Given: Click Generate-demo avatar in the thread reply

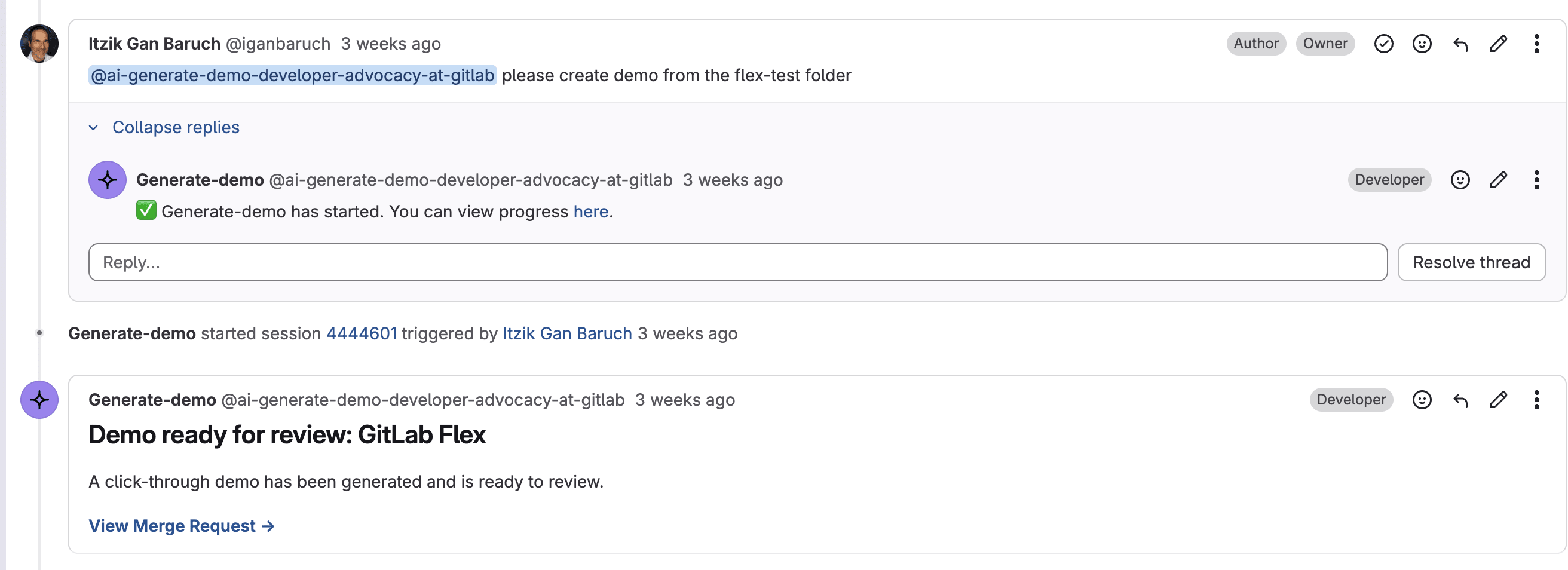Looking at the screenshot, I should pos(108,180).
